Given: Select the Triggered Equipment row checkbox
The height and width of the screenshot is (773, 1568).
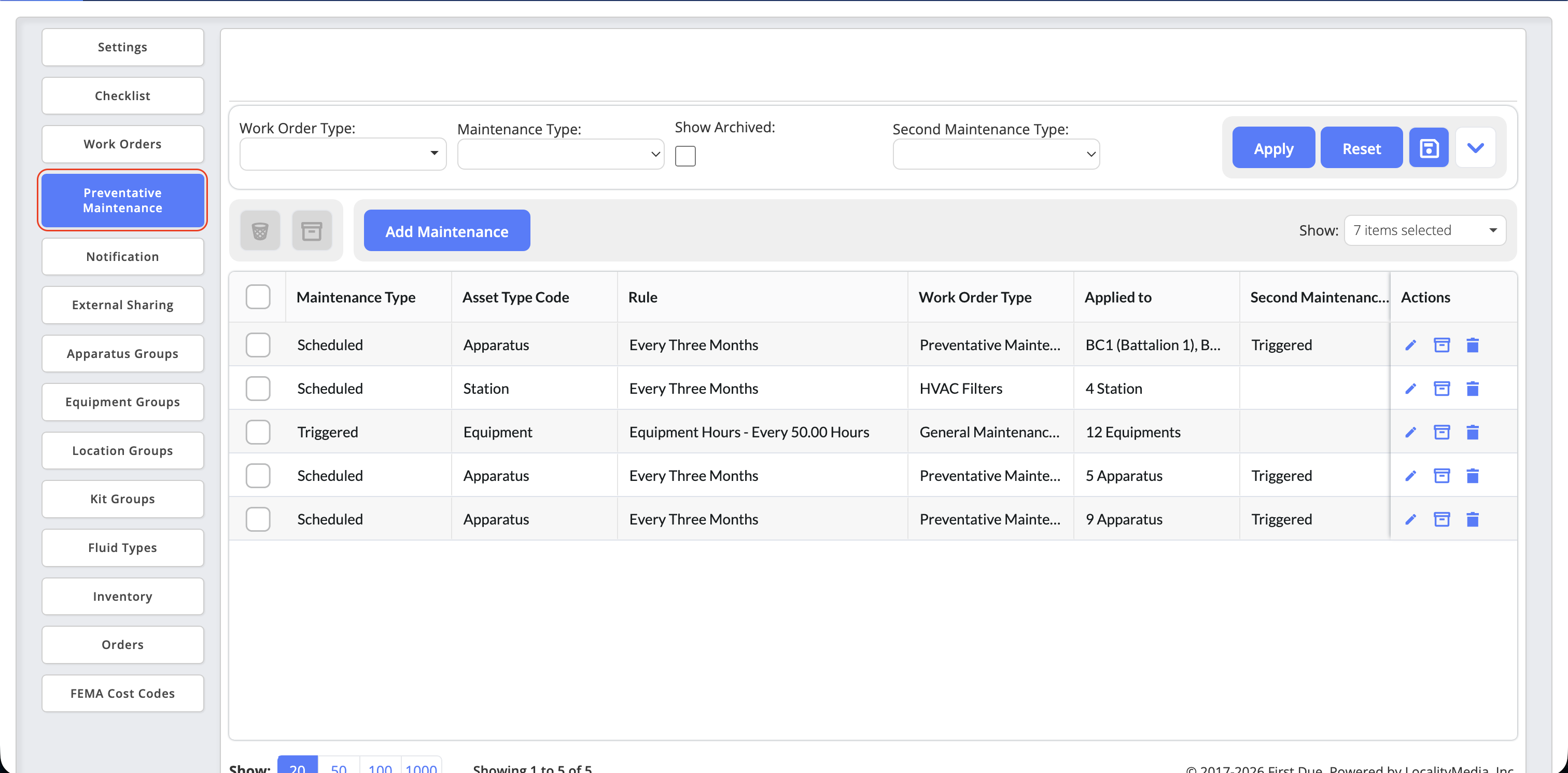Looking at the screenshot, I should 258,433.
